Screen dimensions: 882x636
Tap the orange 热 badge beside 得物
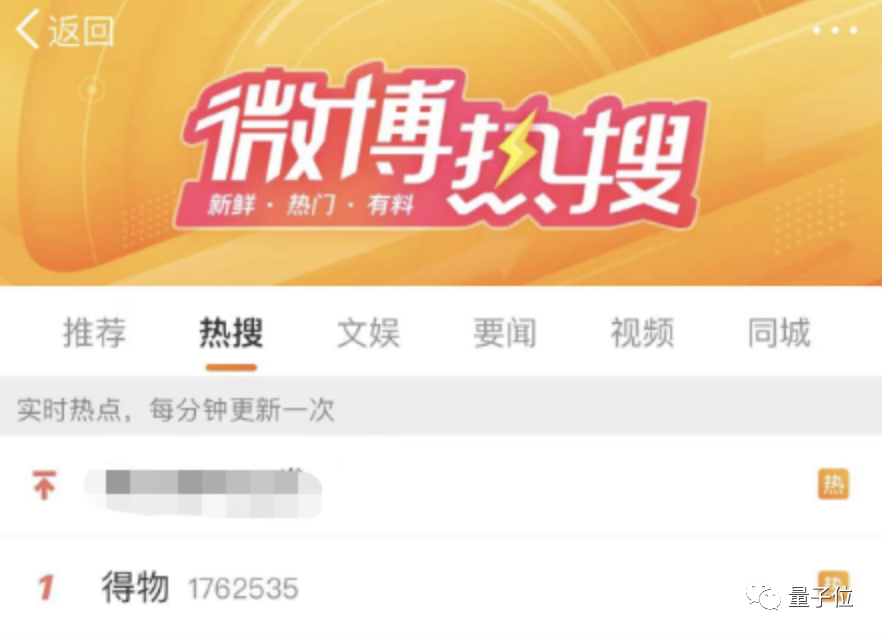833,579
